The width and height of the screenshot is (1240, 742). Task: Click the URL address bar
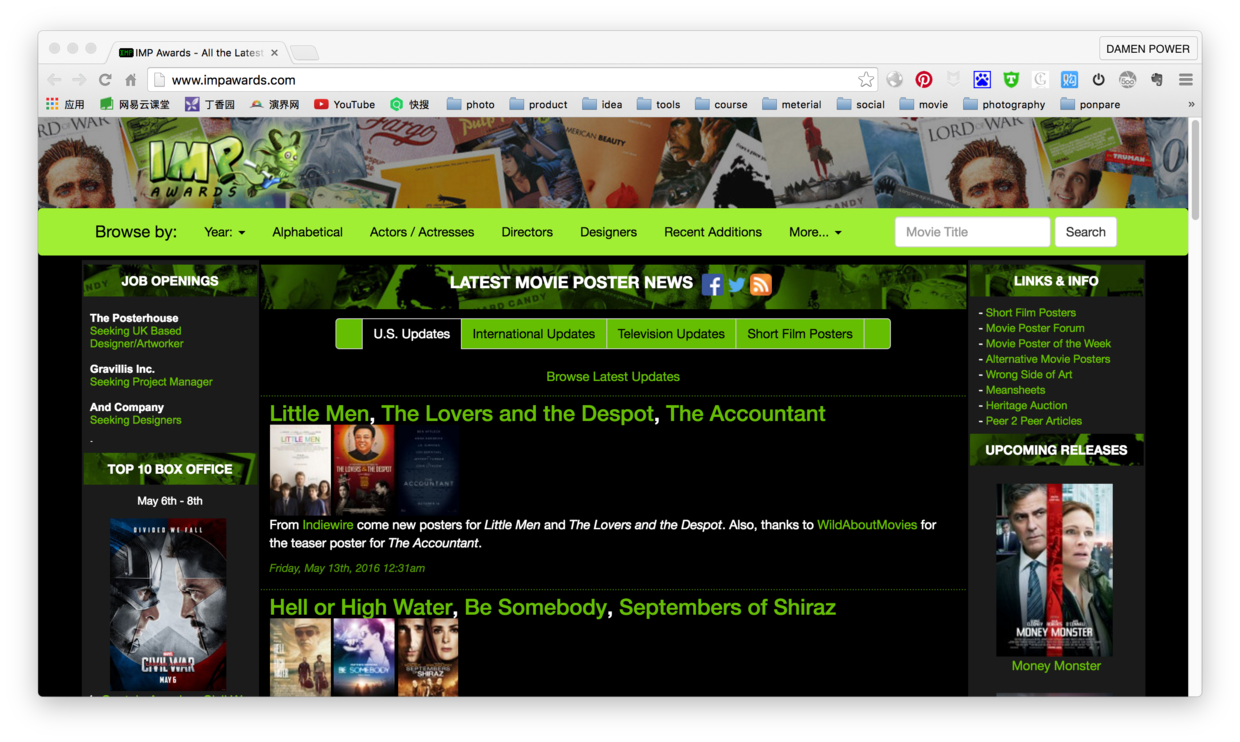(x=510, y=80)
